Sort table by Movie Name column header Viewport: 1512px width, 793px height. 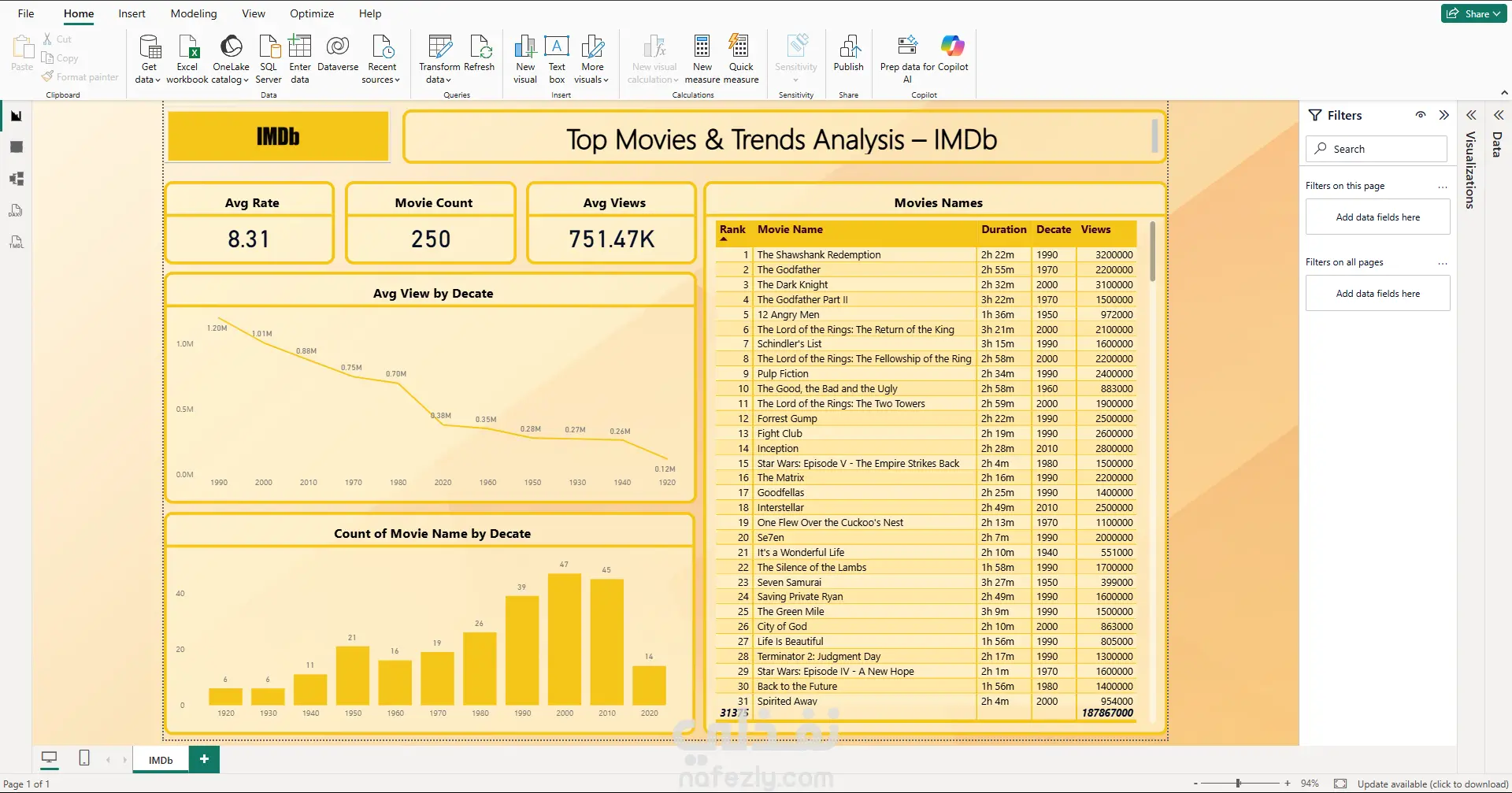[x=790, y=229]
